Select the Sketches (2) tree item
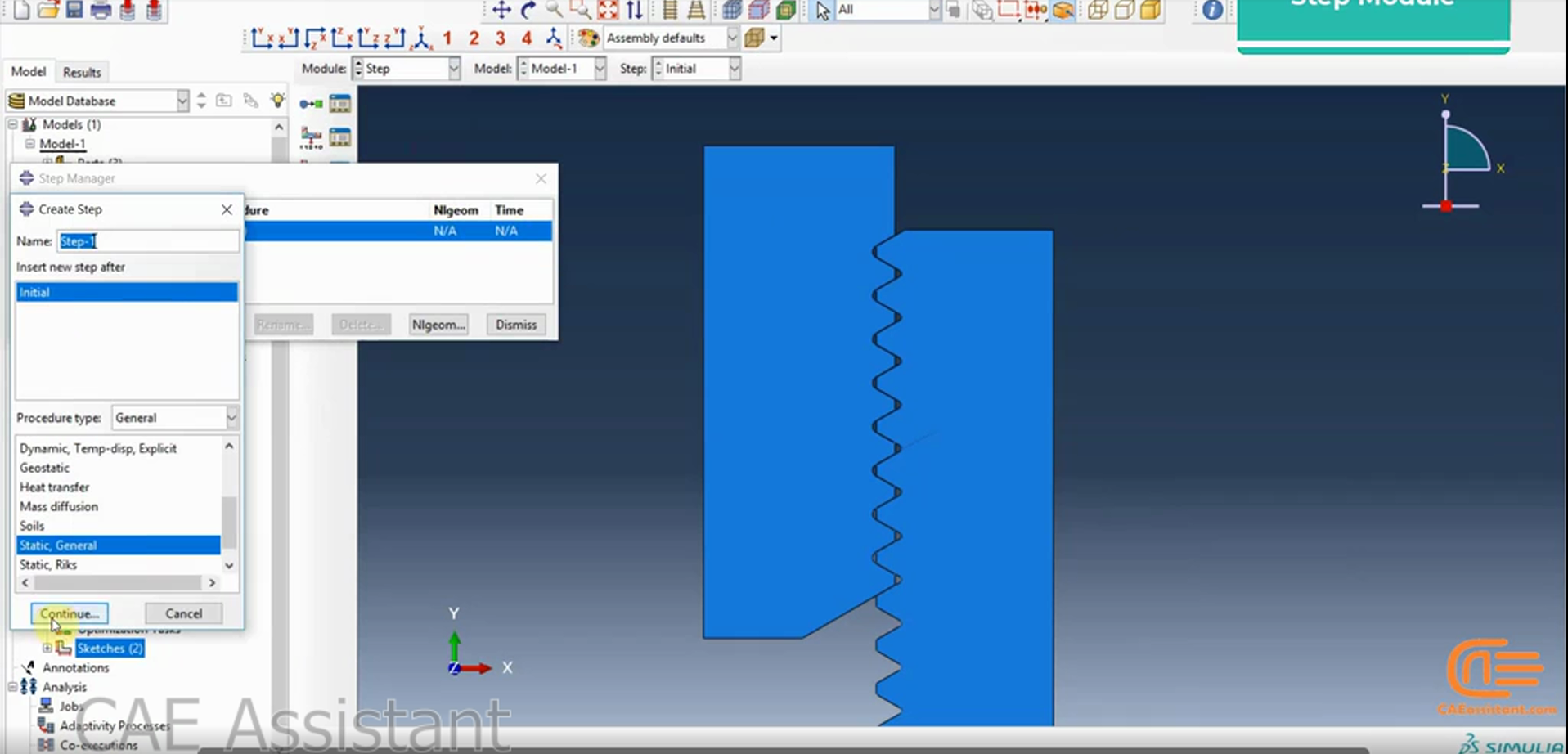Image resolution: width=1568 pixels, height=754 pixels. coord(110,648)
